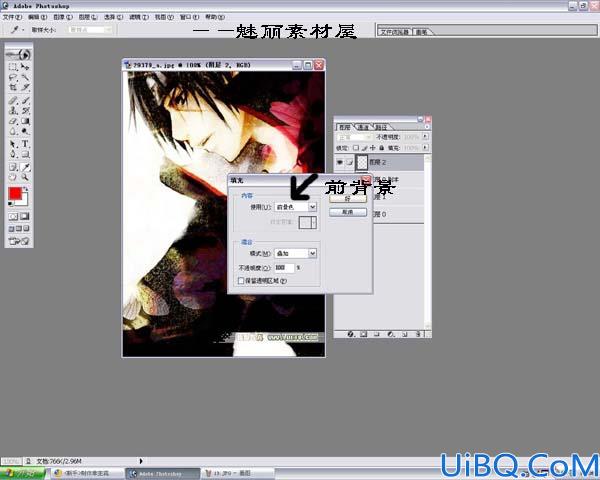Open the Layers panel flyout menu

[427, 127]
